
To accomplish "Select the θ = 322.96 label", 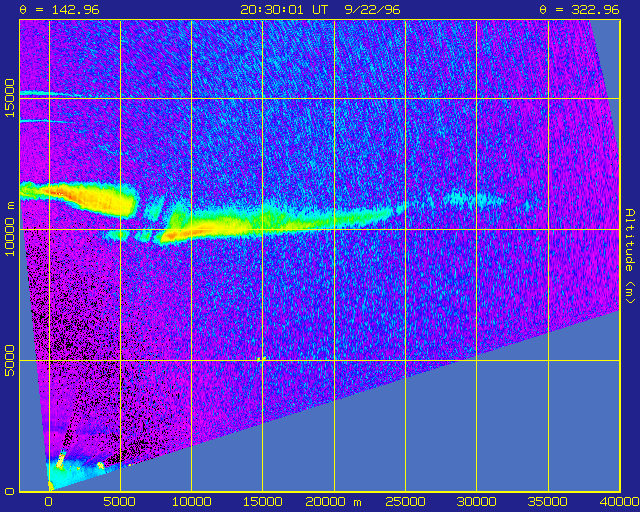I will (580, 9).
